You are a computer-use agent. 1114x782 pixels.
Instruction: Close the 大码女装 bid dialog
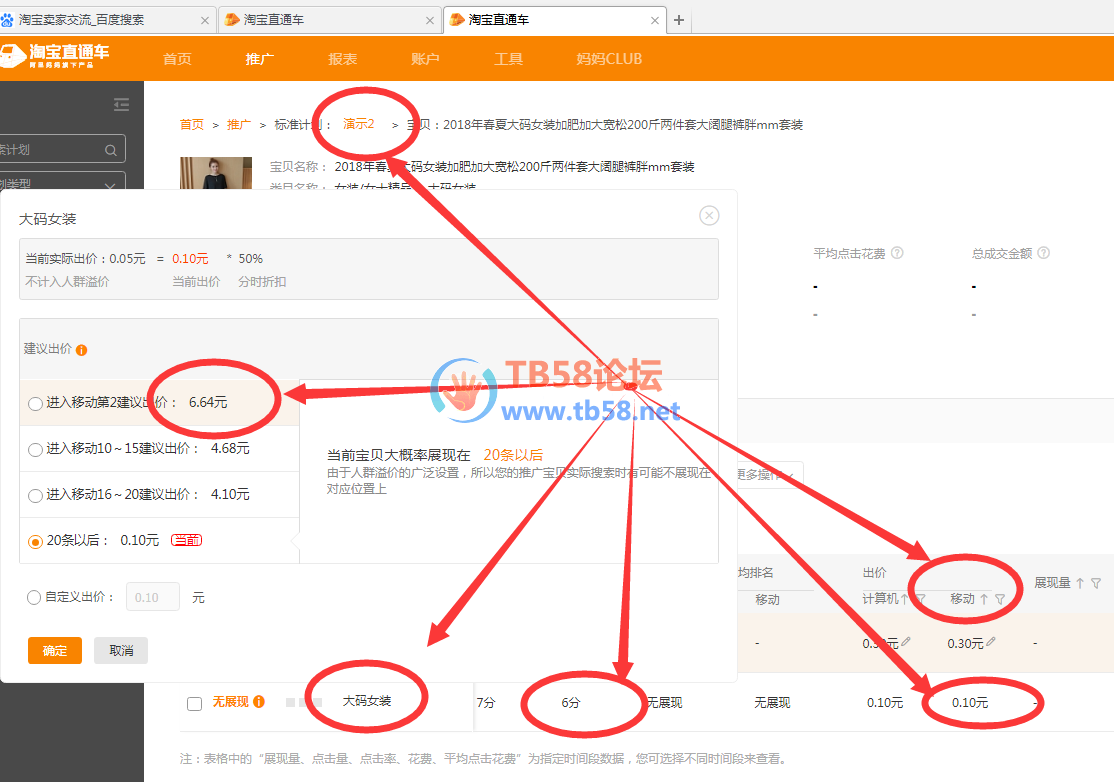tap(709, 215)
